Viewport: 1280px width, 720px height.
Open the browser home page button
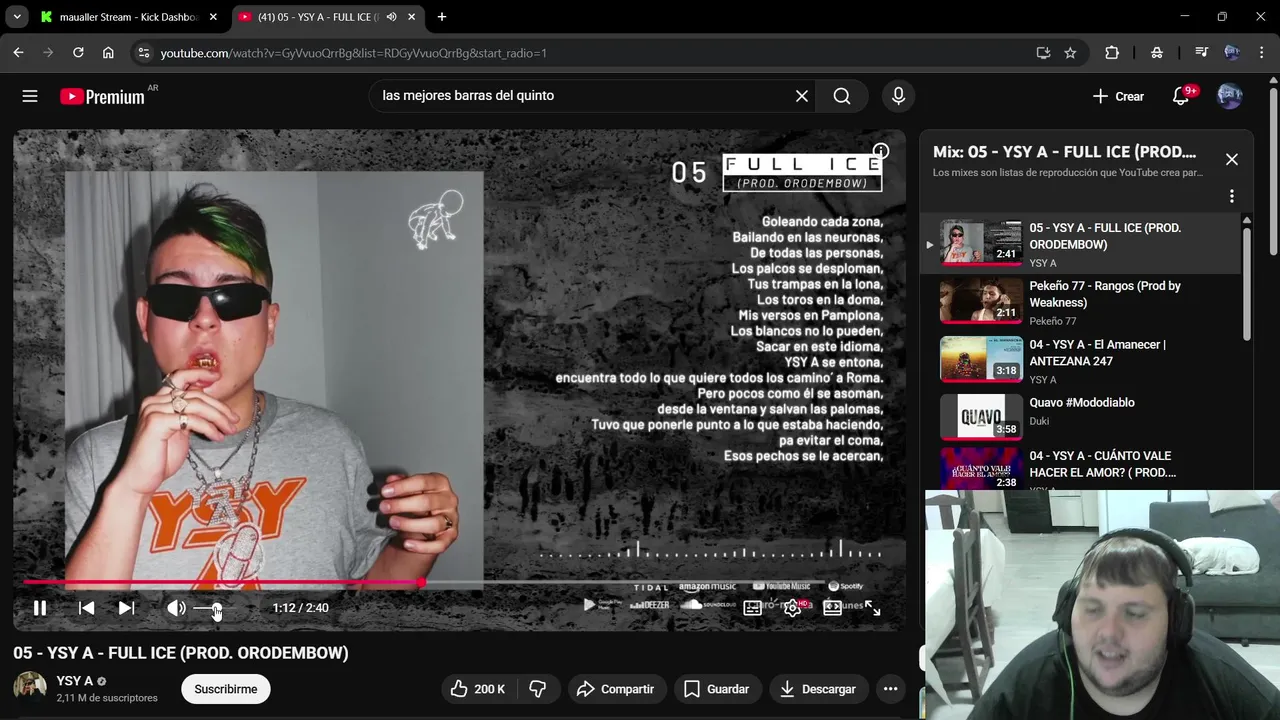pos(108,53)
